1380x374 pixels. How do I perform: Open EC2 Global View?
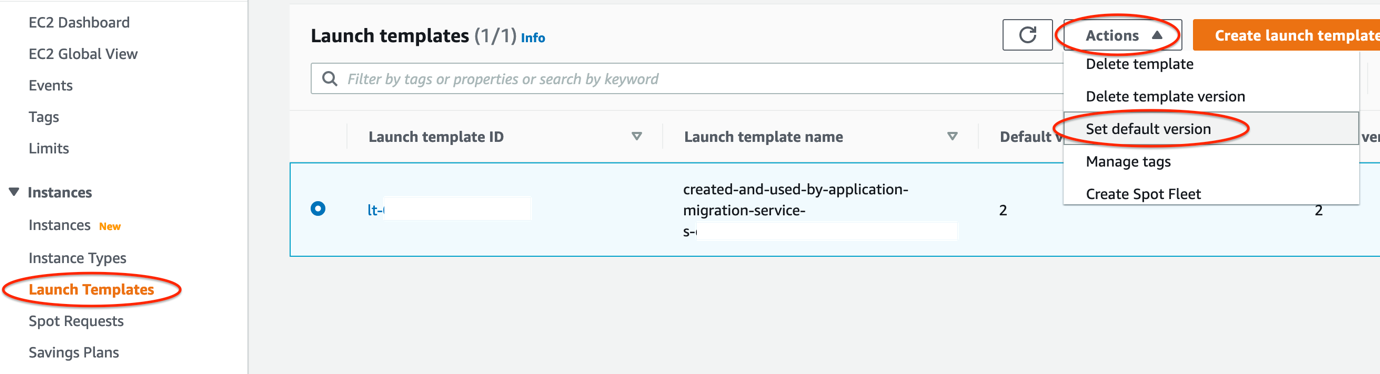(83, 54)
